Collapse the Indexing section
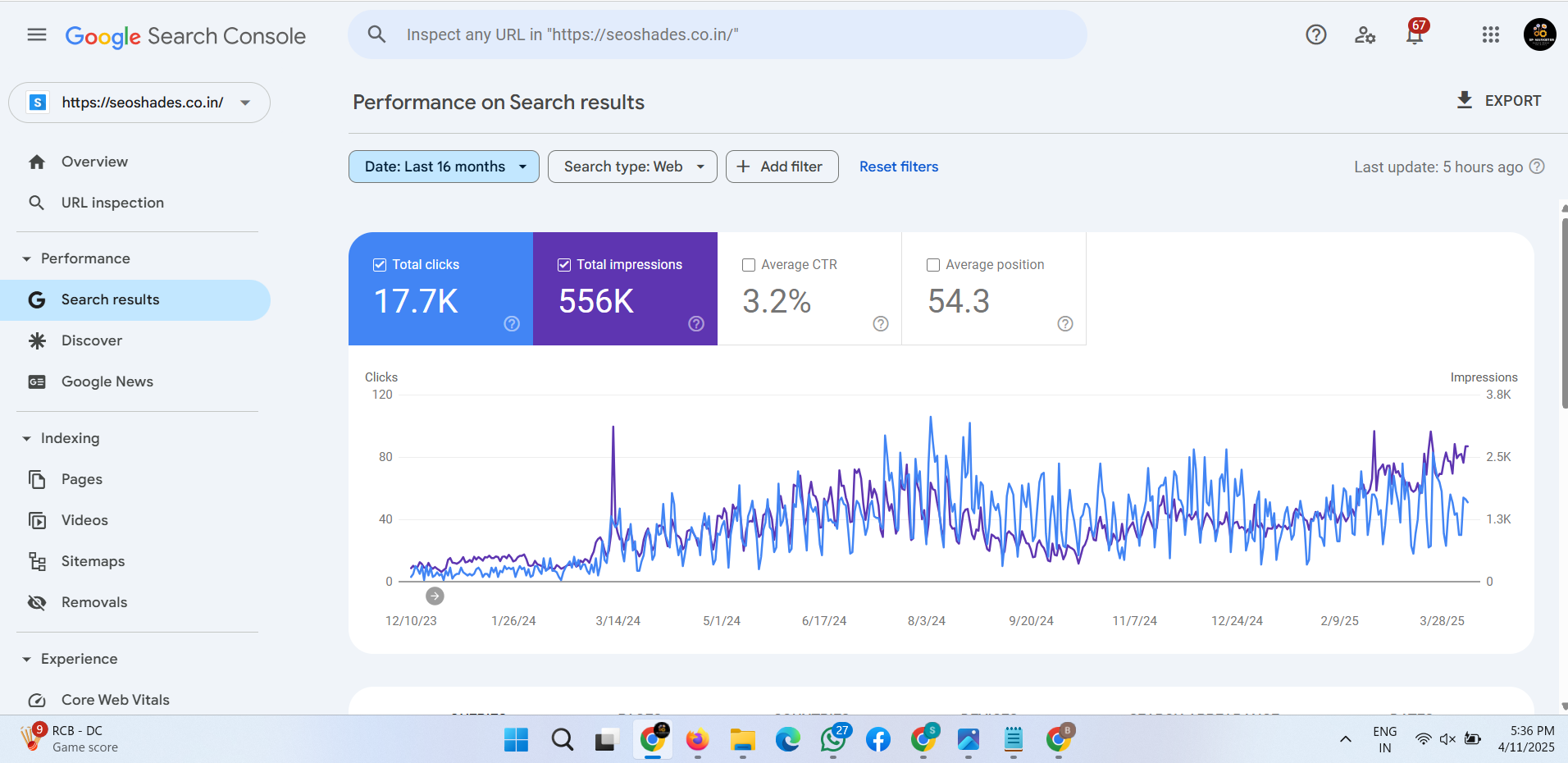Viewport: 1568px width, 763px height. click(x=26, y=438)
